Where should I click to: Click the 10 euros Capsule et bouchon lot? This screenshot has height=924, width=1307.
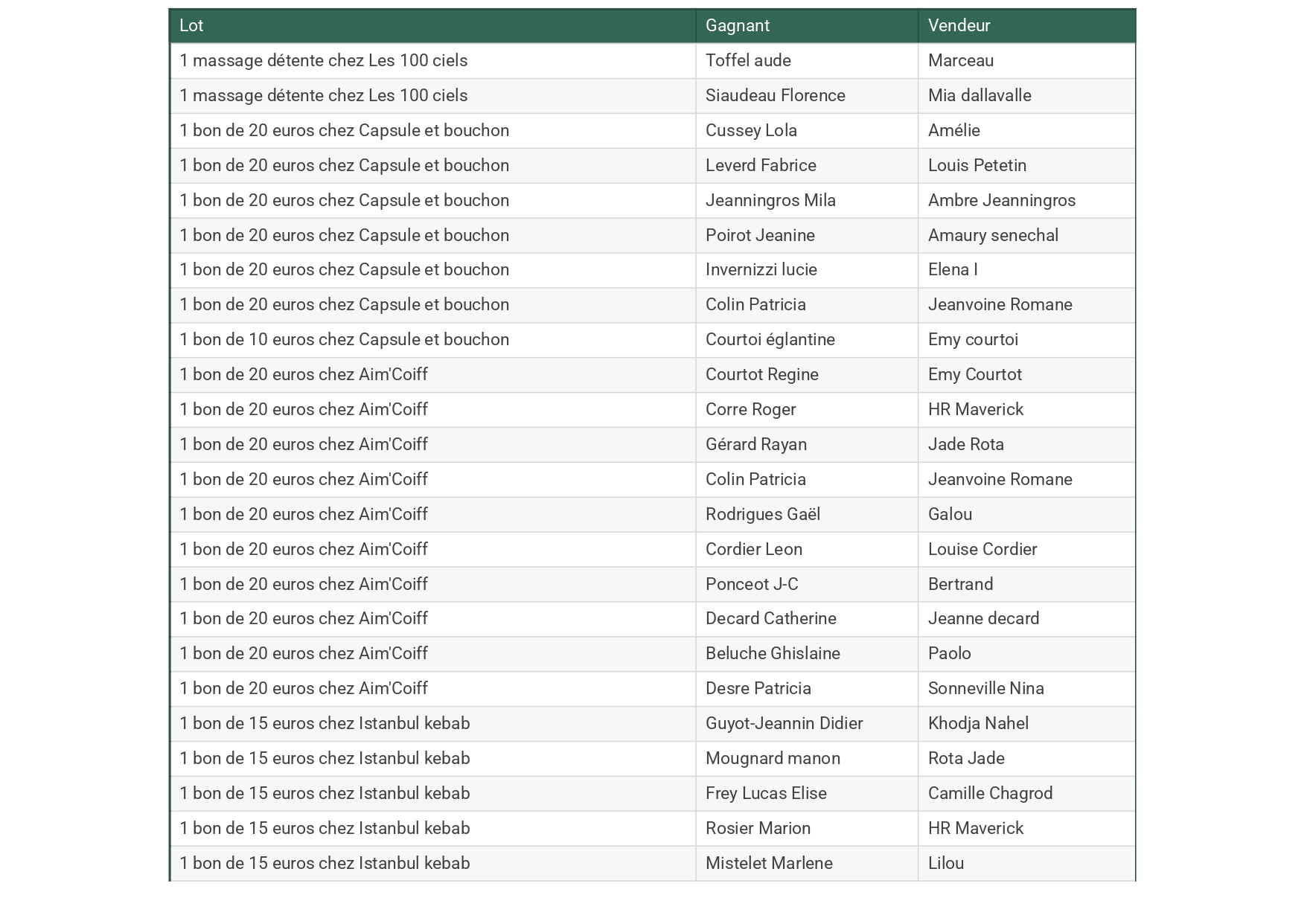click(344, 339)
